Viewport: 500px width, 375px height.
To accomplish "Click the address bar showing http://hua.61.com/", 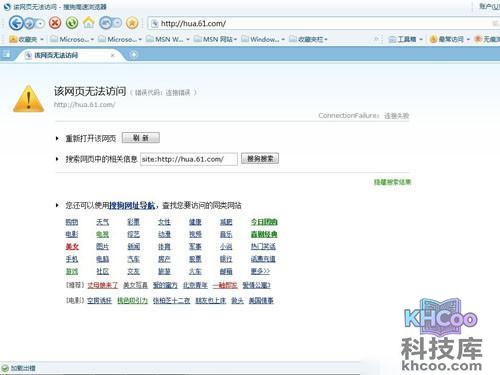I will pyautogui.click(x=323, y=23).
